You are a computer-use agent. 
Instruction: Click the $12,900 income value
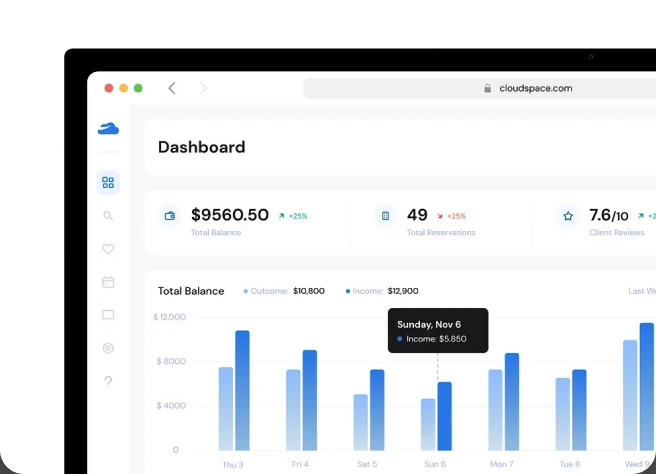point(403,291)
